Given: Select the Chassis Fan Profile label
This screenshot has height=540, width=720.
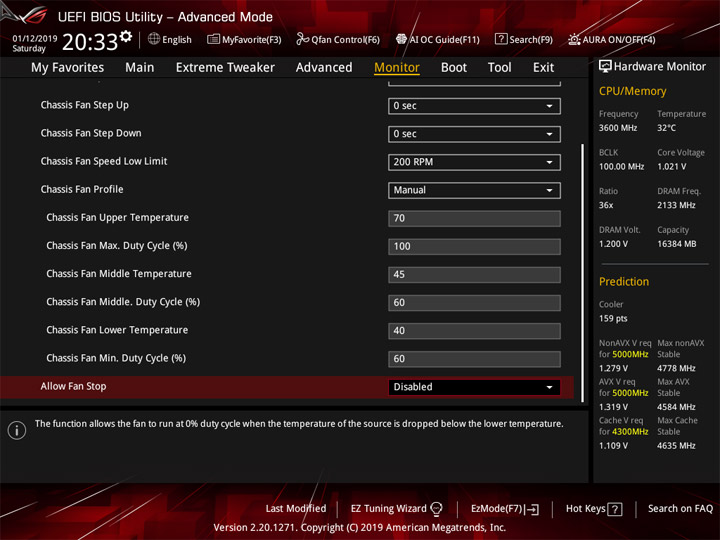Looking at the screenshot, I should click(82, 190).
